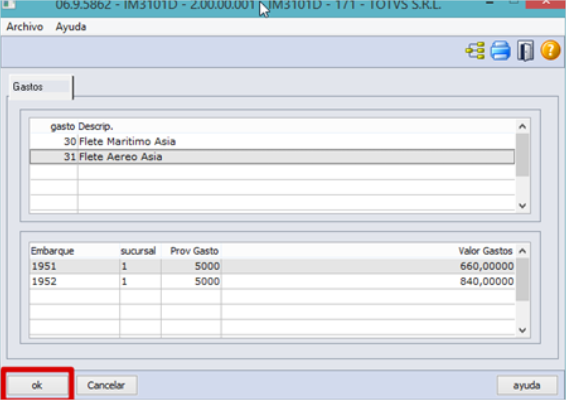Click the embarque table scrollbar thumb
The image size is (566, 400).
pyautogui.click(x=522, y=280)
